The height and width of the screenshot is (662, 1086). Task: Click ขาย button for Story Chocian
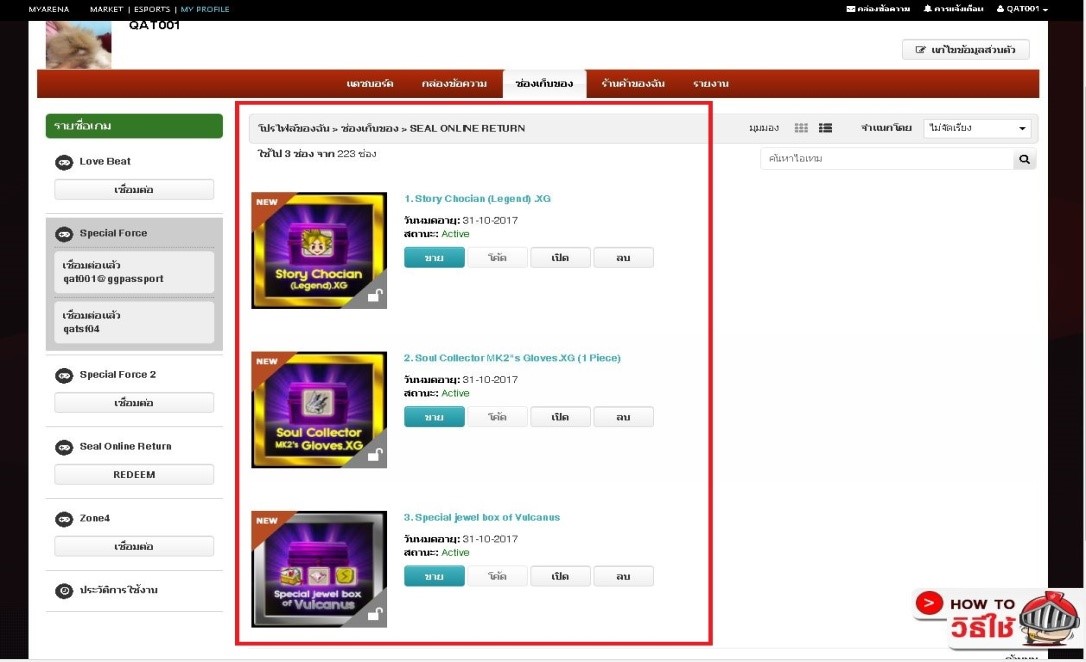(x=434, y=258)
